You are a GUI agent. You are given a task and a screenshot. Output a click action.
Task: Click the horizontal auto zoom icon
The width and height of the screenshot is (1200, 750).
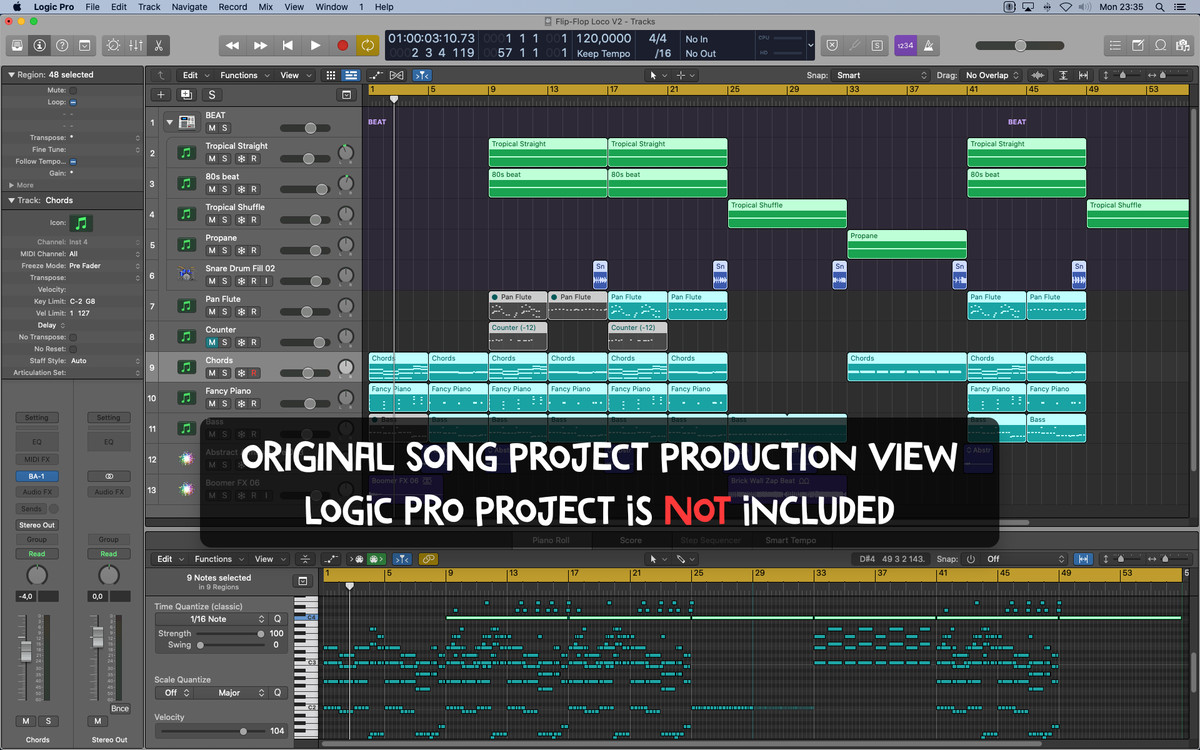[x=1083, y=75]
